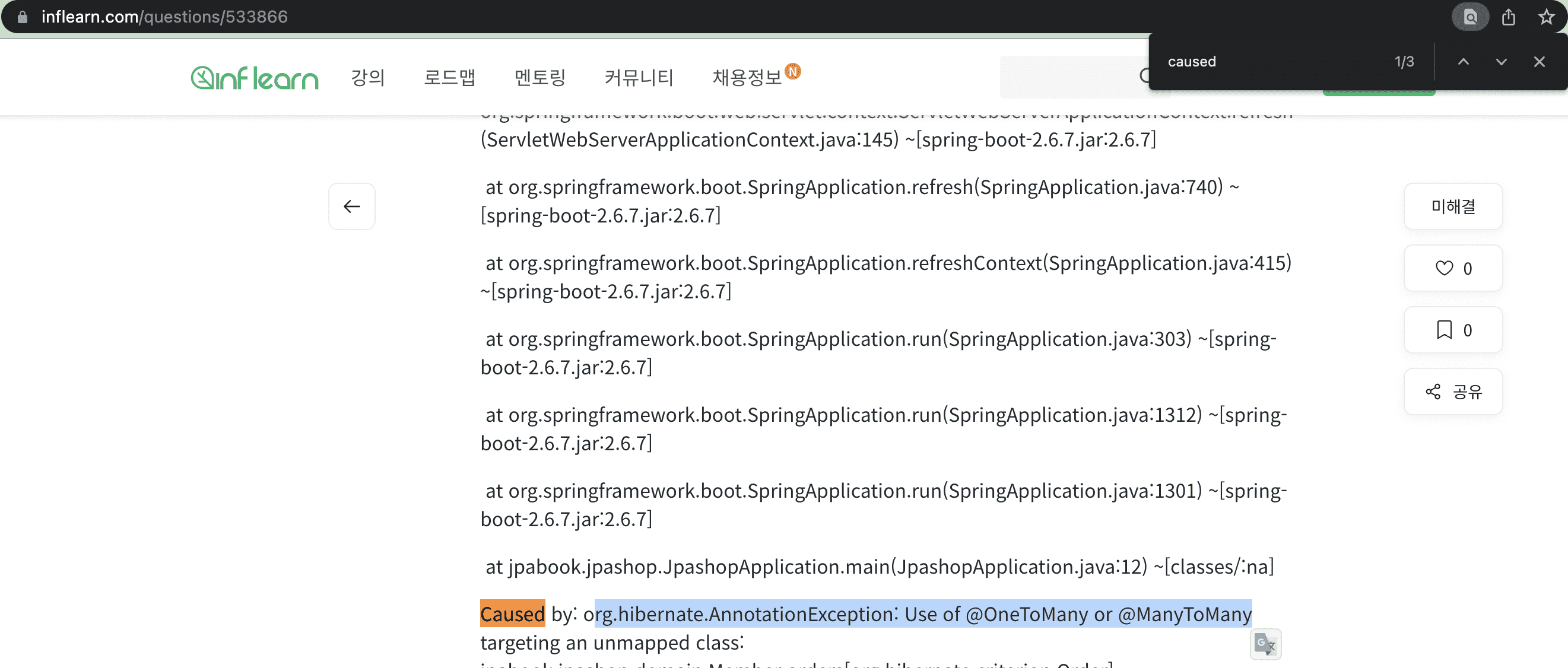The width and height of the screenshot is (1568, 668).
Task: Open the 커뮤니티 menu
Action: click(x=639, y=78)
